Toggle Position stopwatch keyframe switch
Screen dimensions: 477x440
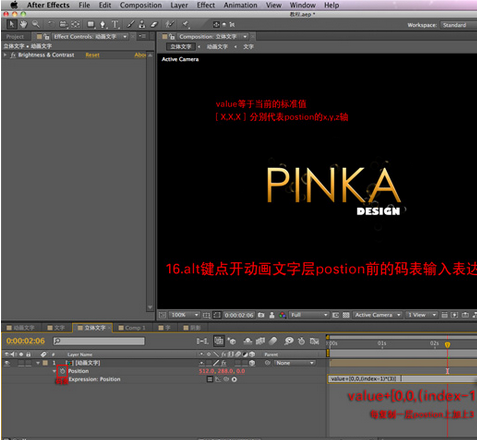[62, 371]
